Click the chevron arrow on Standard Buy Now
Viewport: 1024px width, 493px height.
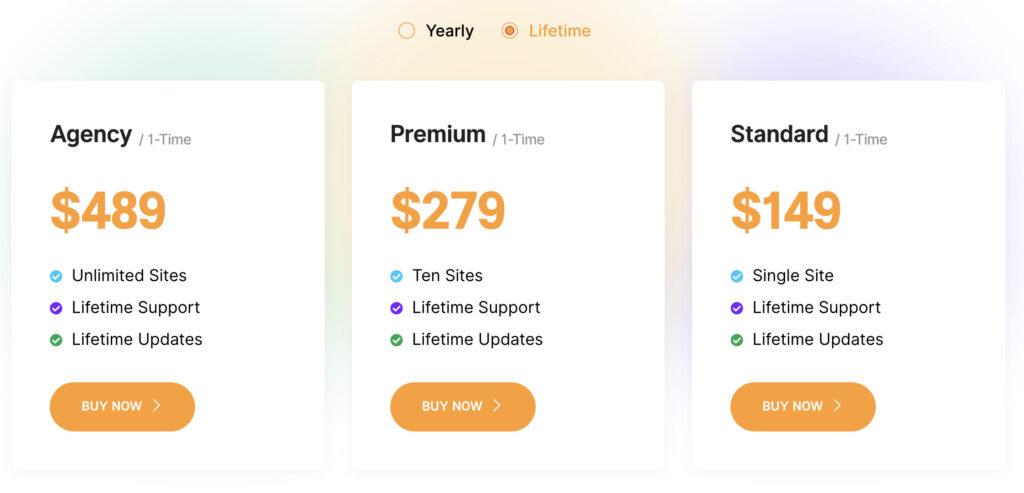(837, 406)
